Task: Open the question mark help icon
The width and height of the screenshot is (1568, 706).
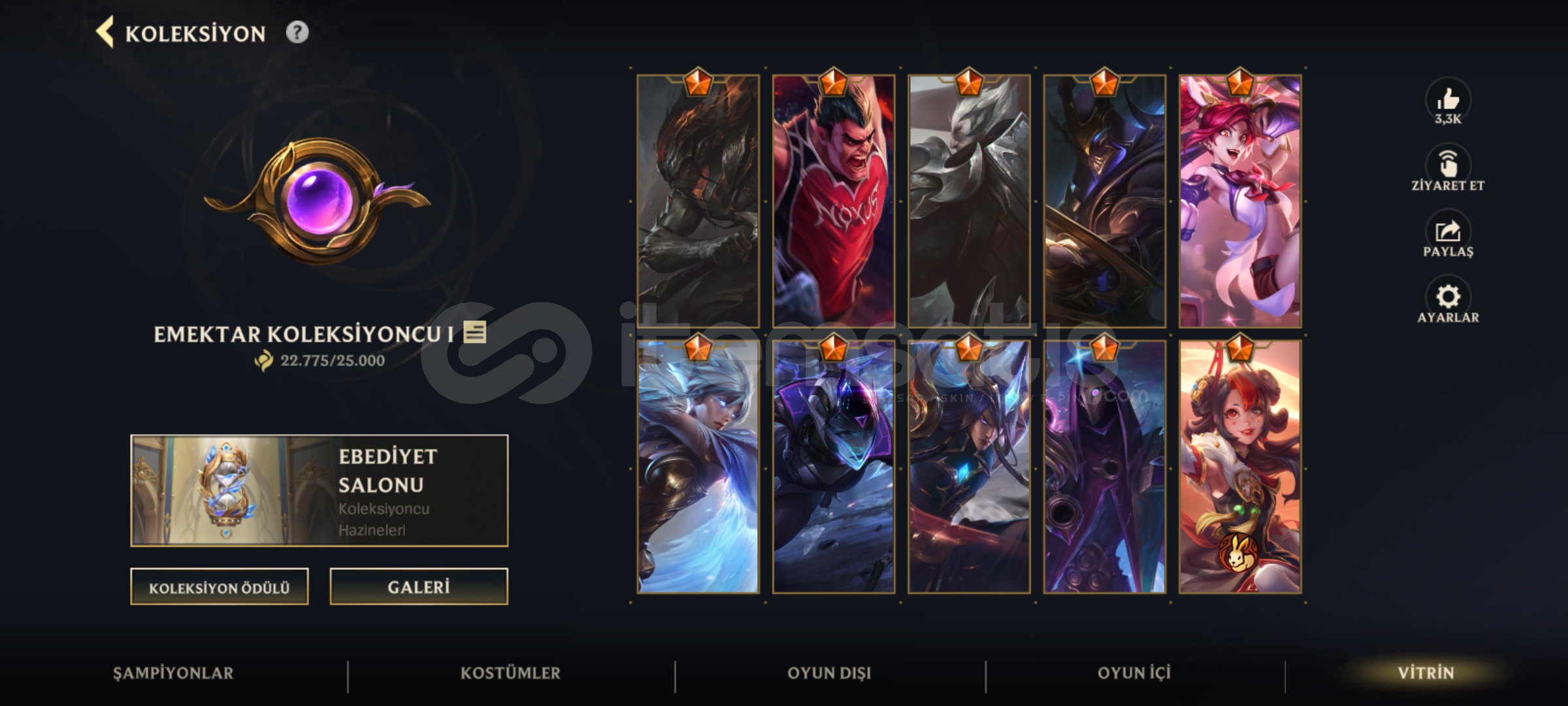Action: pos(297,32)
